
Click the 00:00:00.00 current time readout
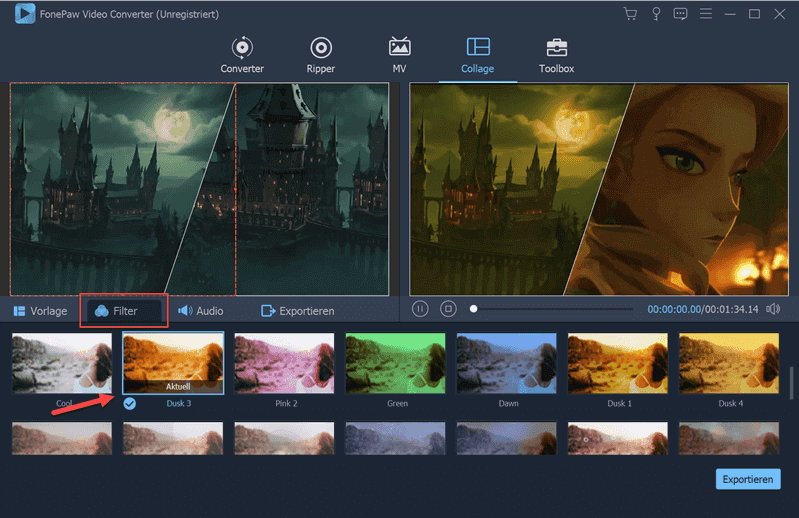pos(674,309)
